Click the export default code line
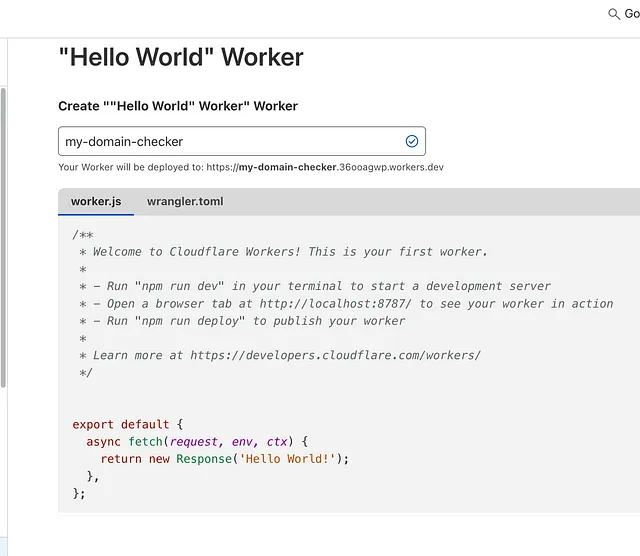640x556 pixels. (128, 425)
